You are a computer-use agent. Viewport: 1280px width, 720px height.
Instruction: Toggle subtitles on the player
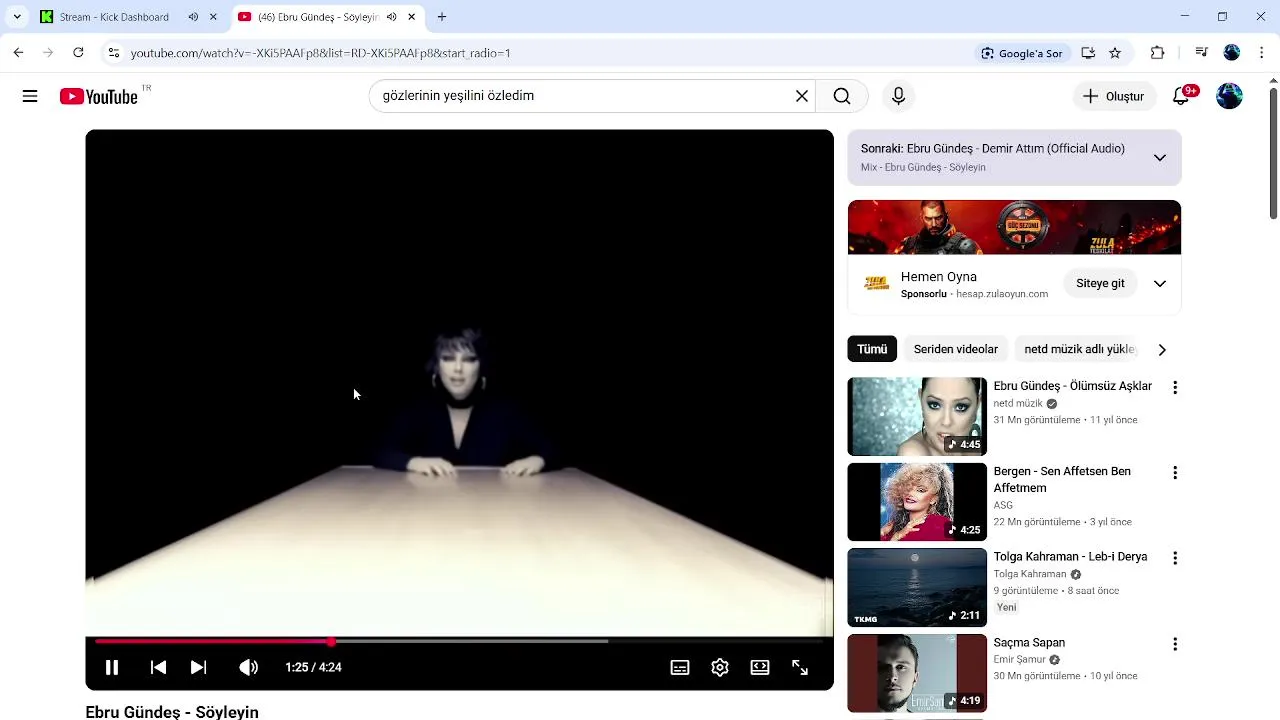[x=680, y=667]
